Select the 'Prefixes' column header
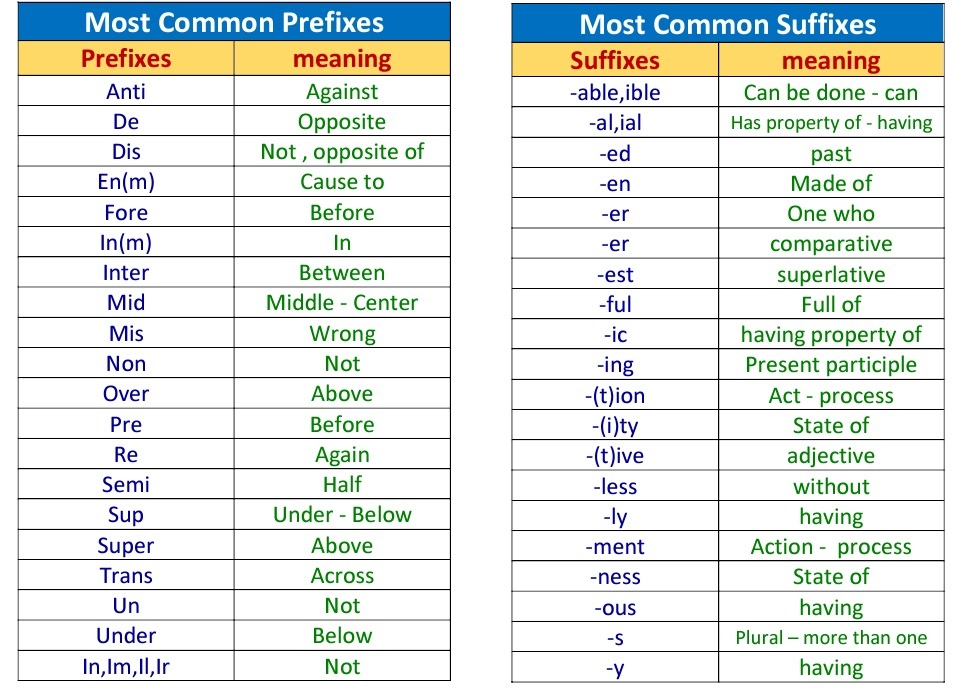 pos(126,58)
